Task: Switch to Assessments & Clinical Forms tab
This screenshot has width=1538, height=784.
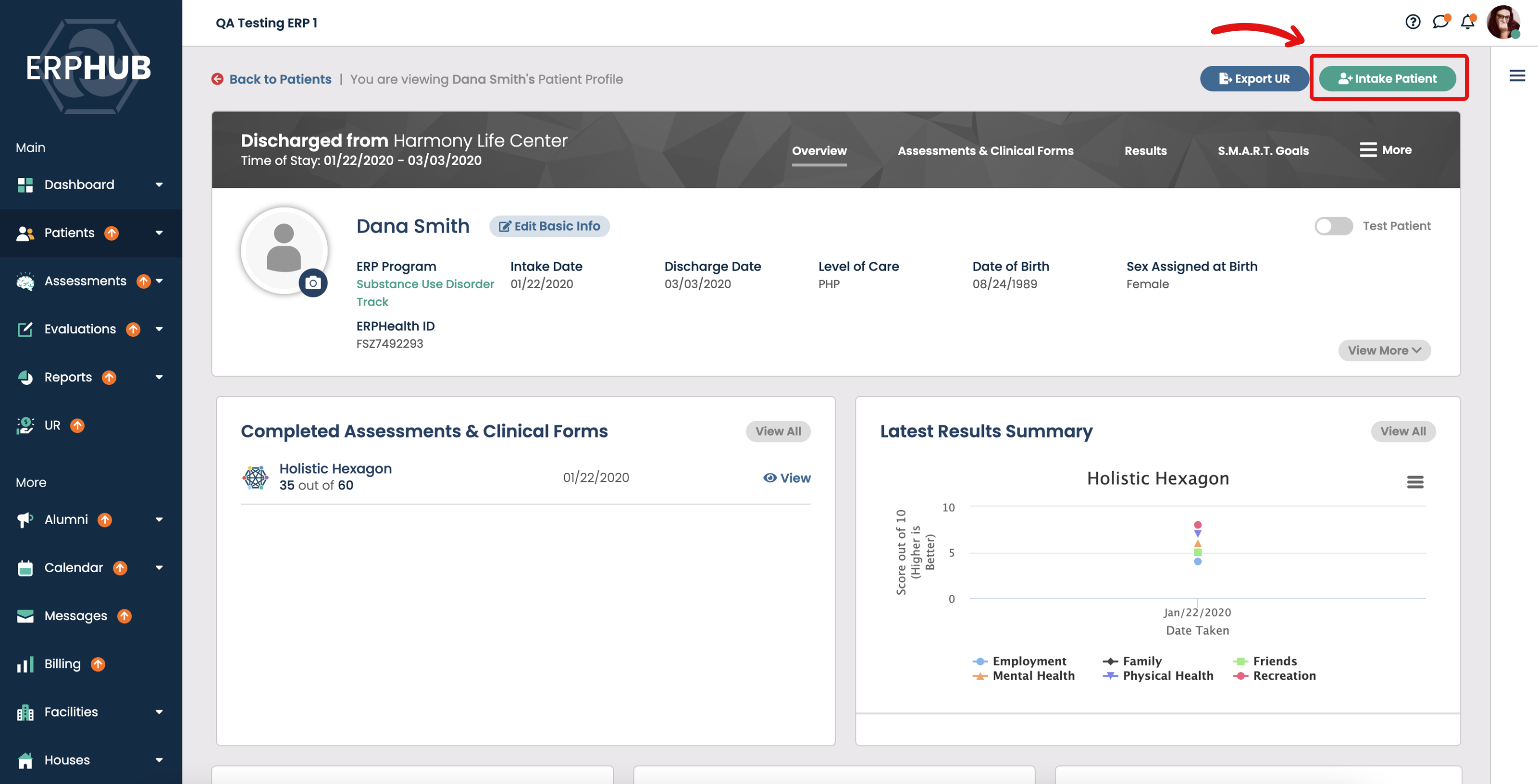Action: tap(985, 151)
